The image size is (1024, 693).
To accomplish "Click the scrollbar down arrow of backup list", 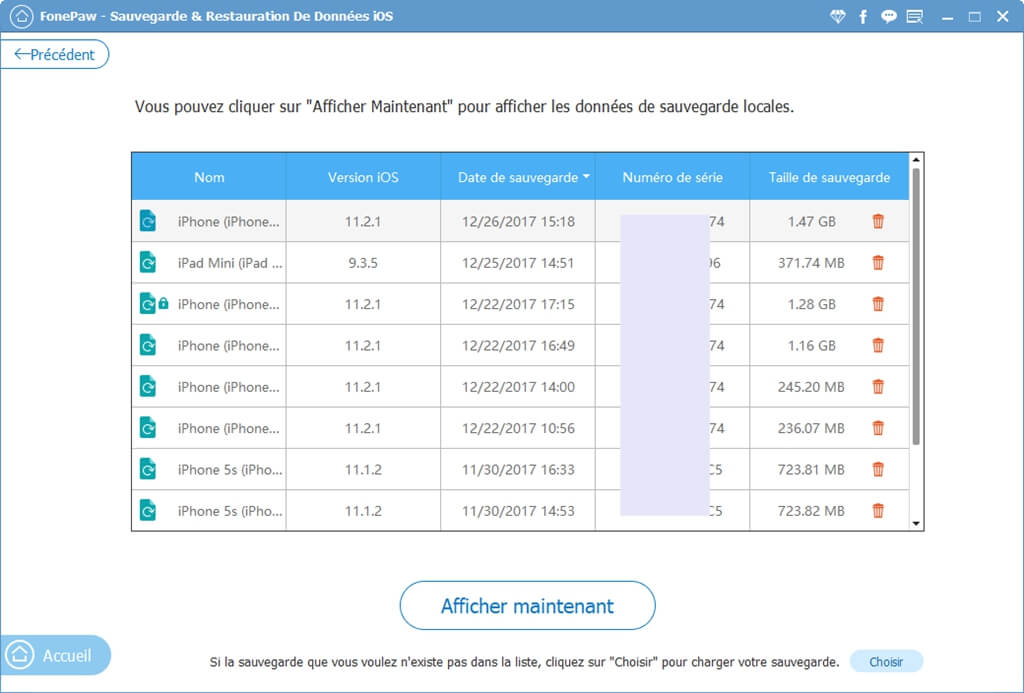I will 916,523.
